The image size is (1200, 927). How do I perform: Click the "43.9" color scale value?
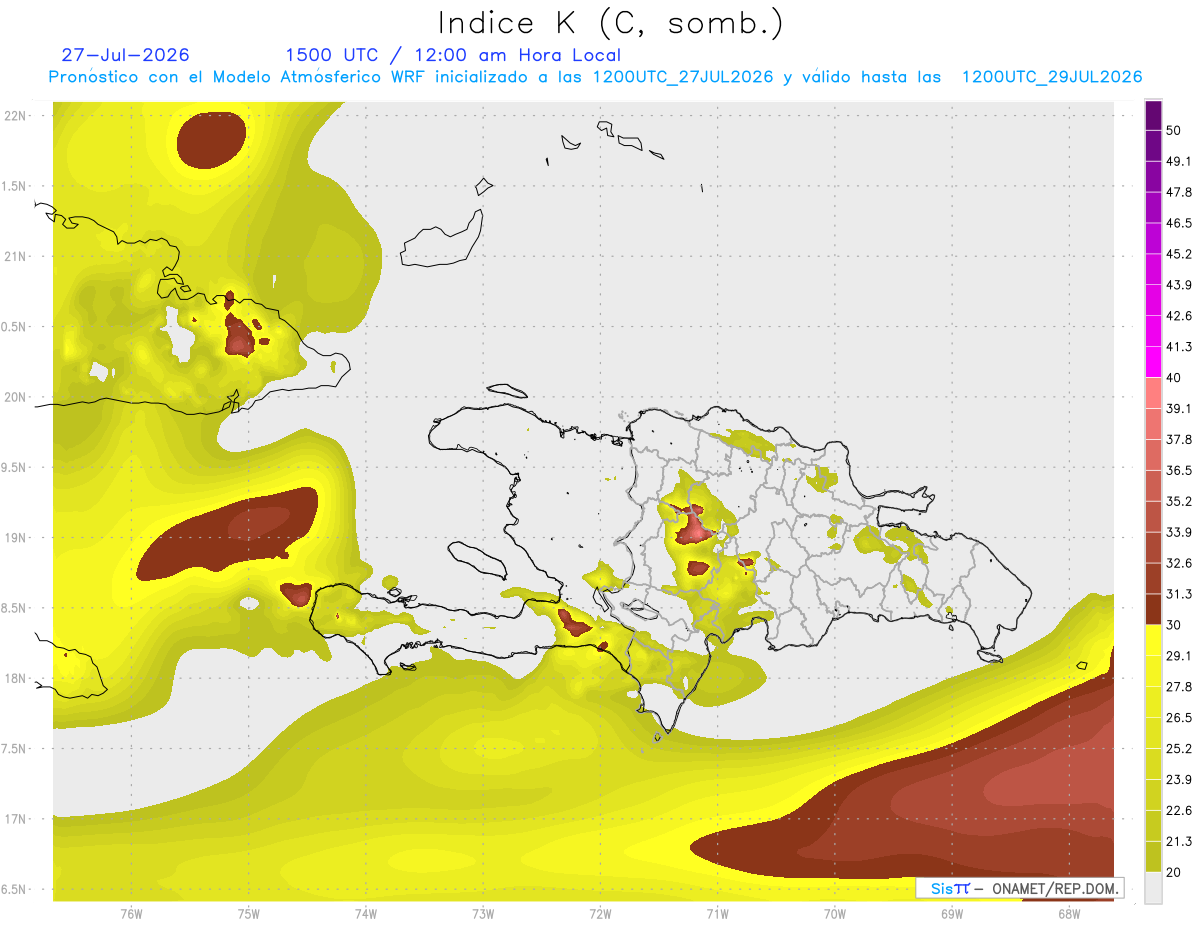tap(1179, 285)
